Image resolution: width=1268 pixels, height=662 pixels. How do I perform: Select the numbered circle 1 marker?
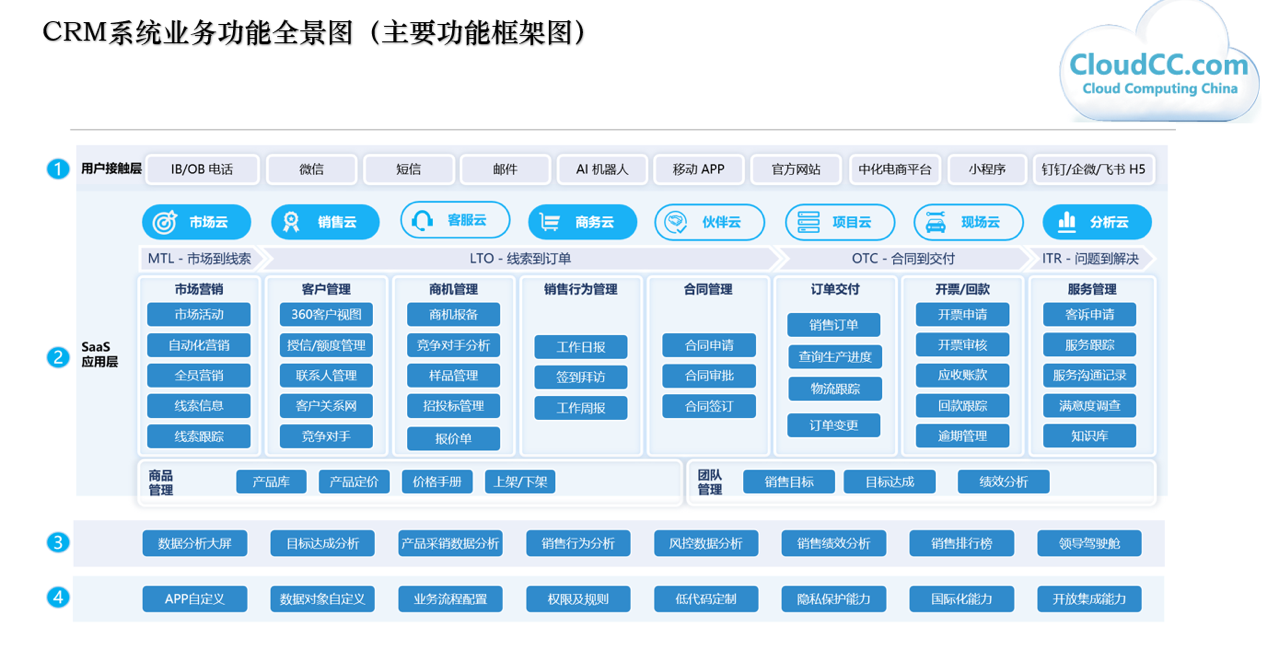pos(58,169)
